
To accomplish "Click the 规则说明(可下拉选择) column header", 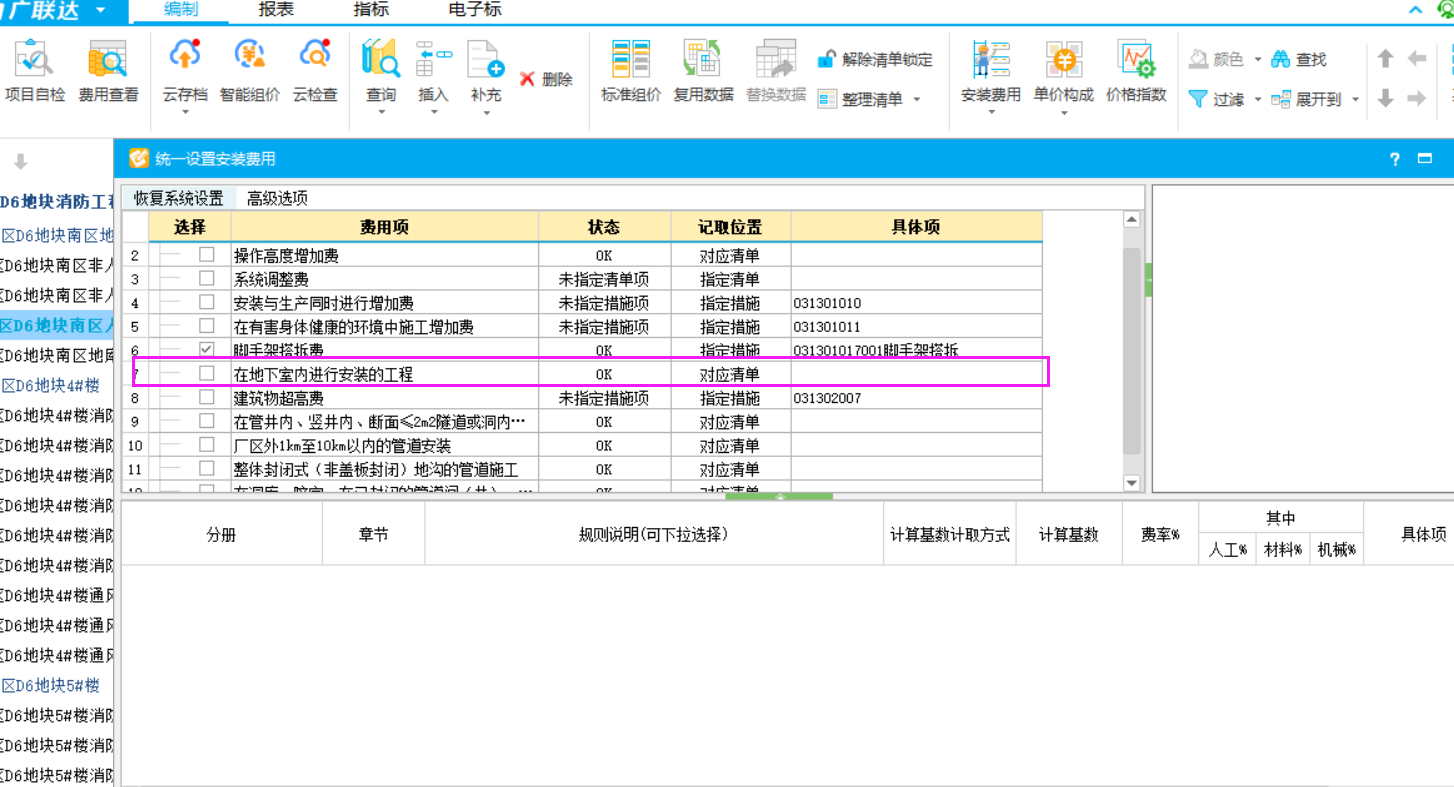I will 653,534.
